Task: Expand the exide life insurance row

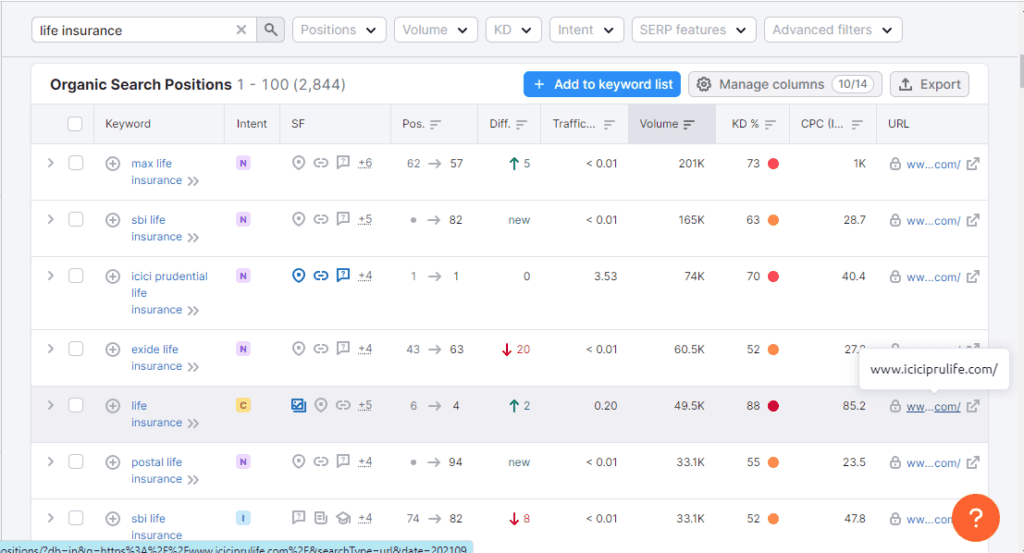Action: 50,349
